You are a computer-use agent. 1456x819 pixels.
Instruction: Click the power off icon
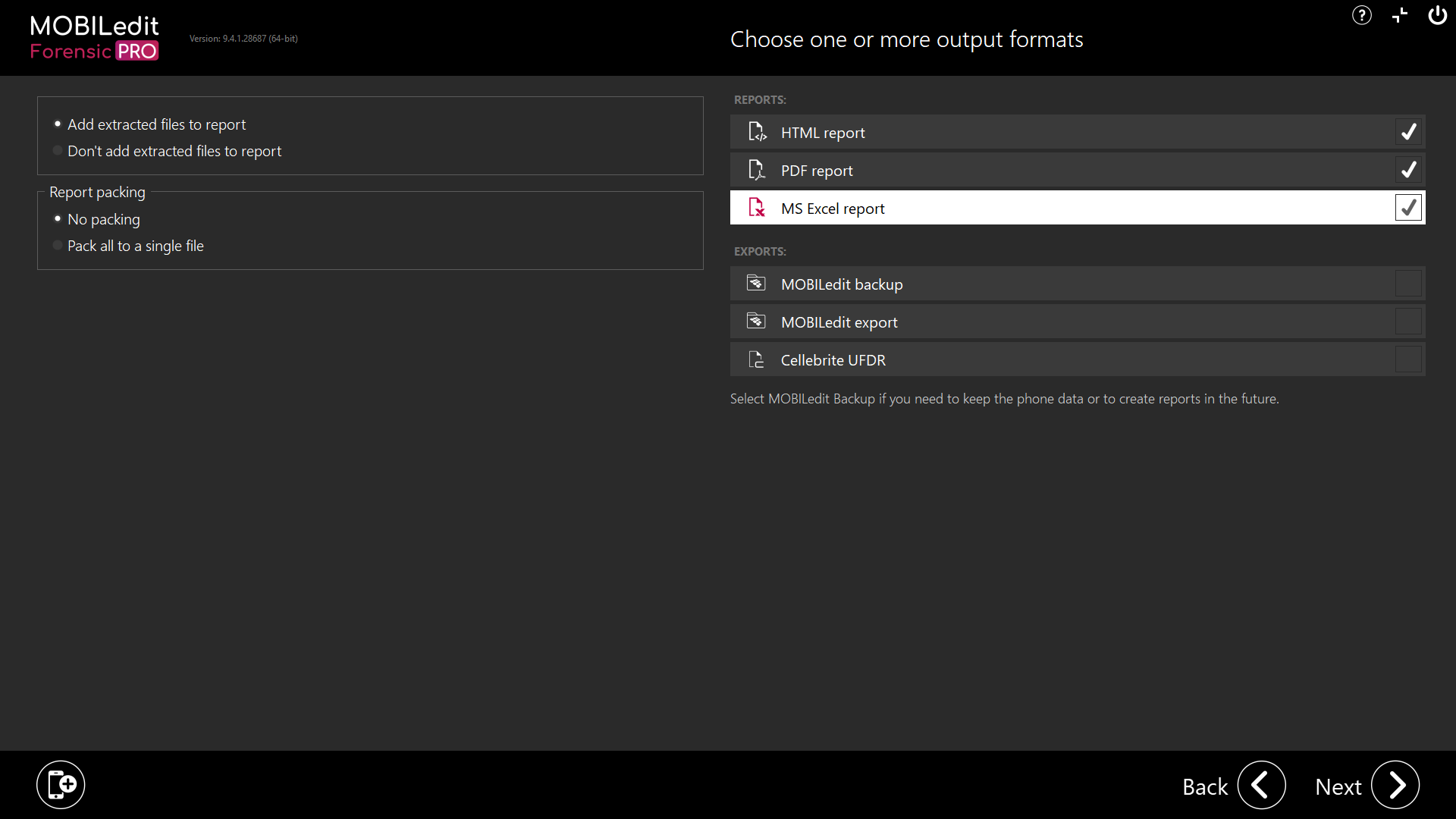point(1437,15)
